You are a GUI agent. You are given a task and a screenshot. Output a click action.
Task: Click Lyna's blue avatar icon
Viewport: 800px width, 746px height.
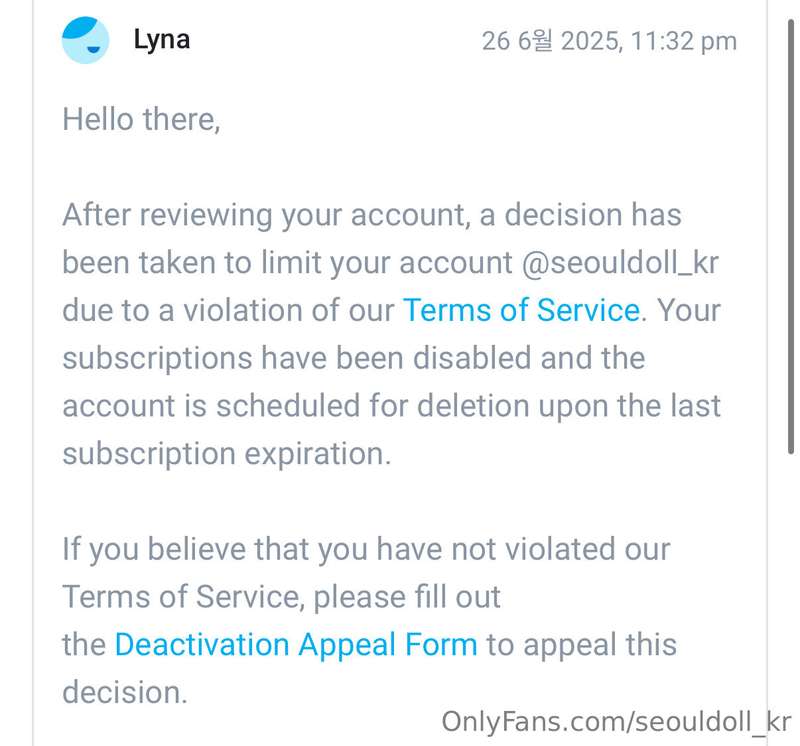tap(85, 40)
